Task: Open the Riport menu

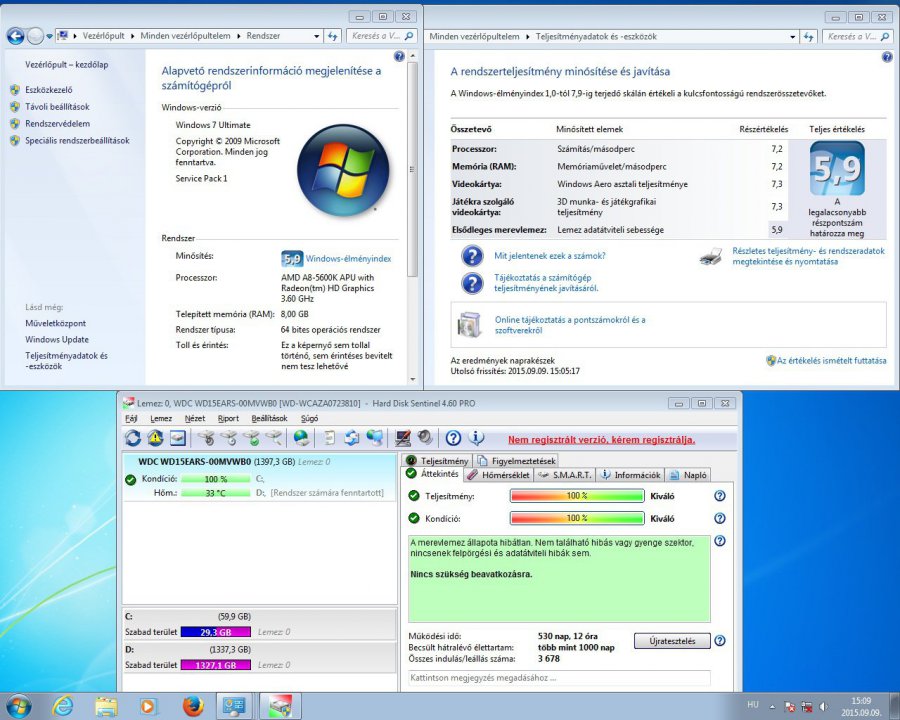Action: [228, 419]
